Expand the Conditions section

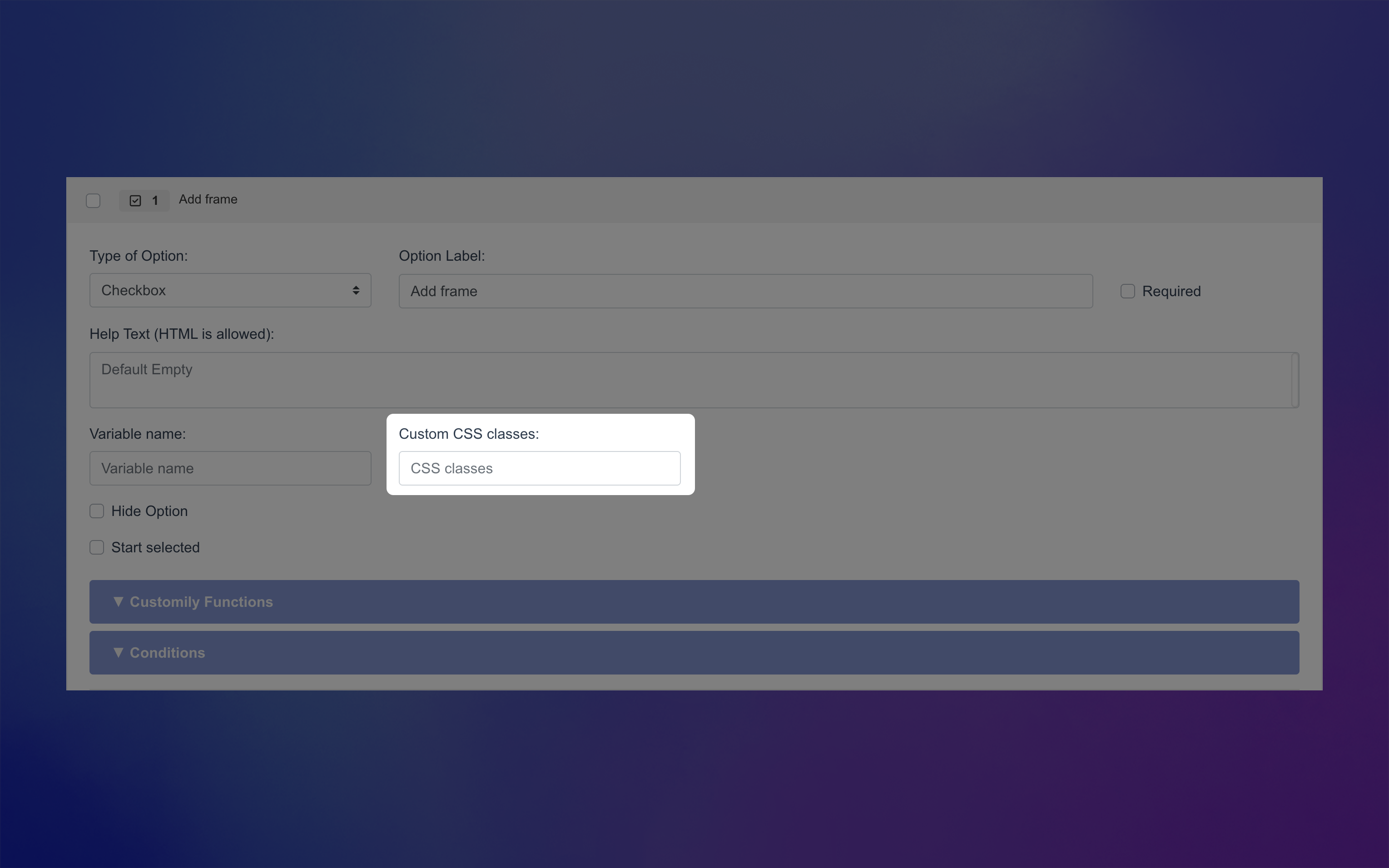693,652
